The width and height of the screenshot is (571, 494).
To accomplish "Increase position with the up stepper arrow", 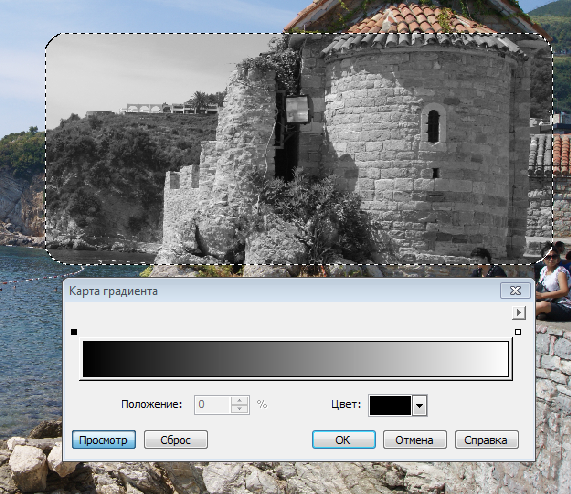I will [240, 400].
